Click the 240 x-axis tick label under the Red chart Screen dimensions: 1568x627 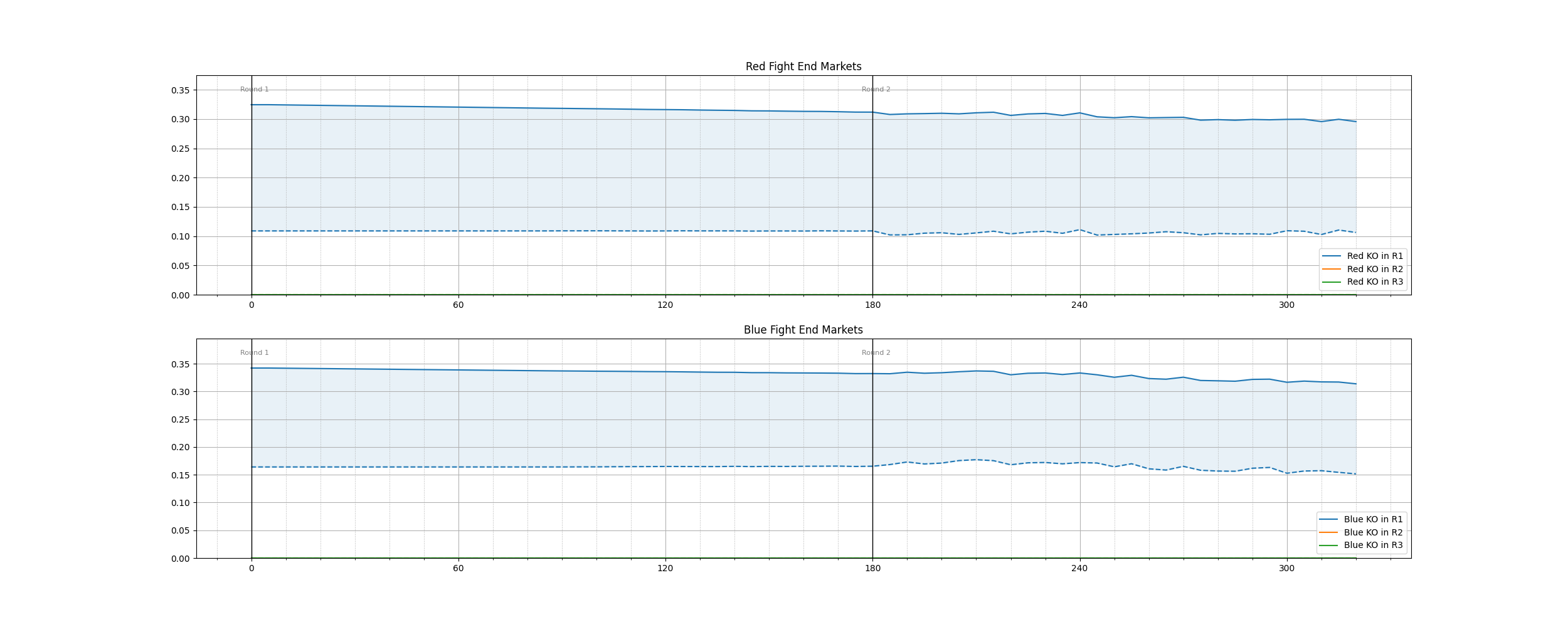click(x=1079, y=305)
